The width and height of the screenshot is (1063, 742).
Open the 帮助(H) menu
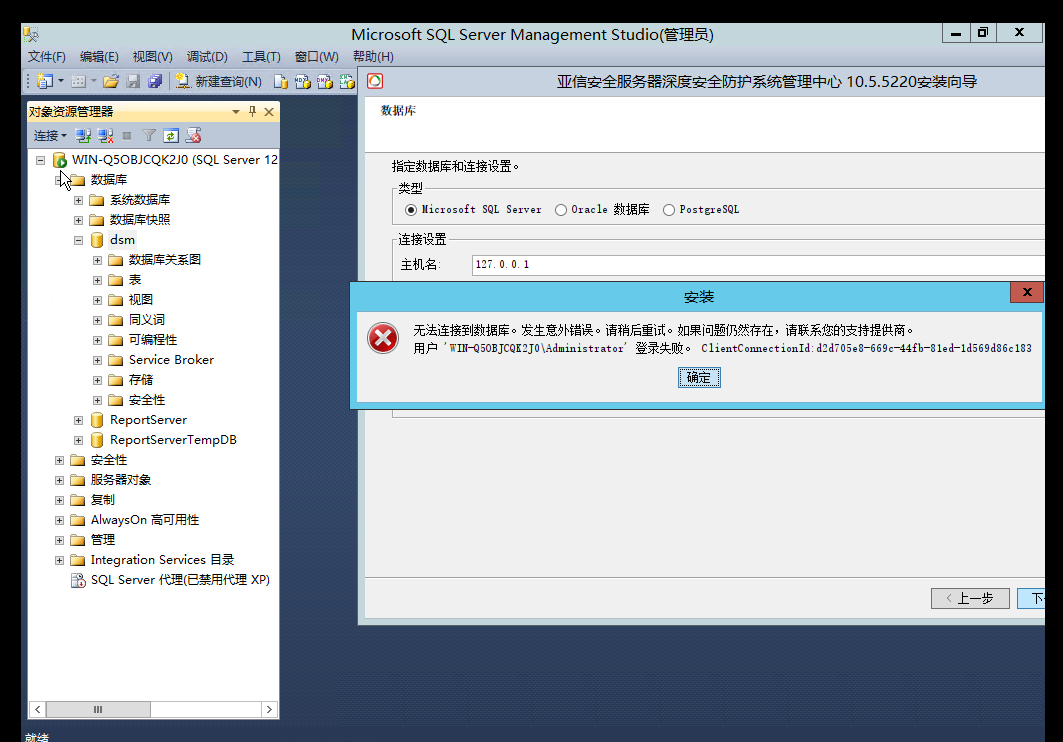(373, 57)
